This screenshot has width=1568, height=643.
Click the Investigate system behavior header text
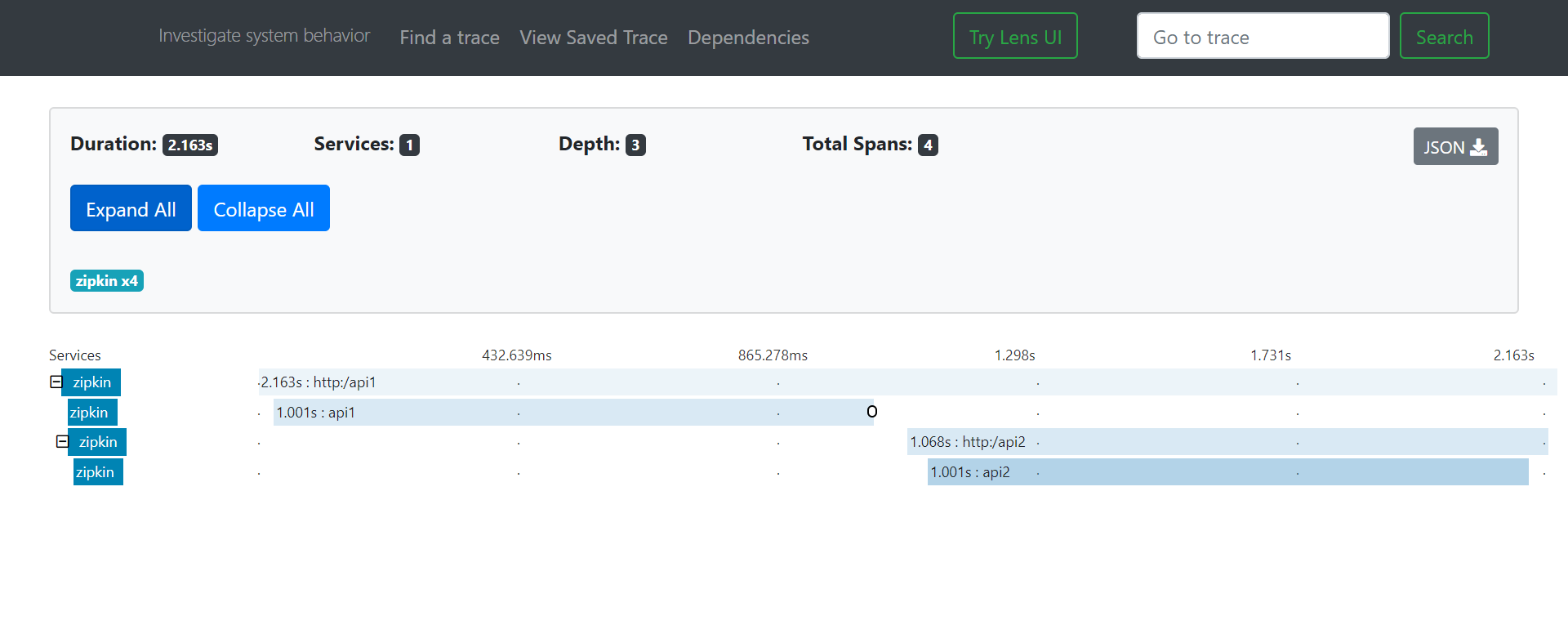(x=264, y=36)
